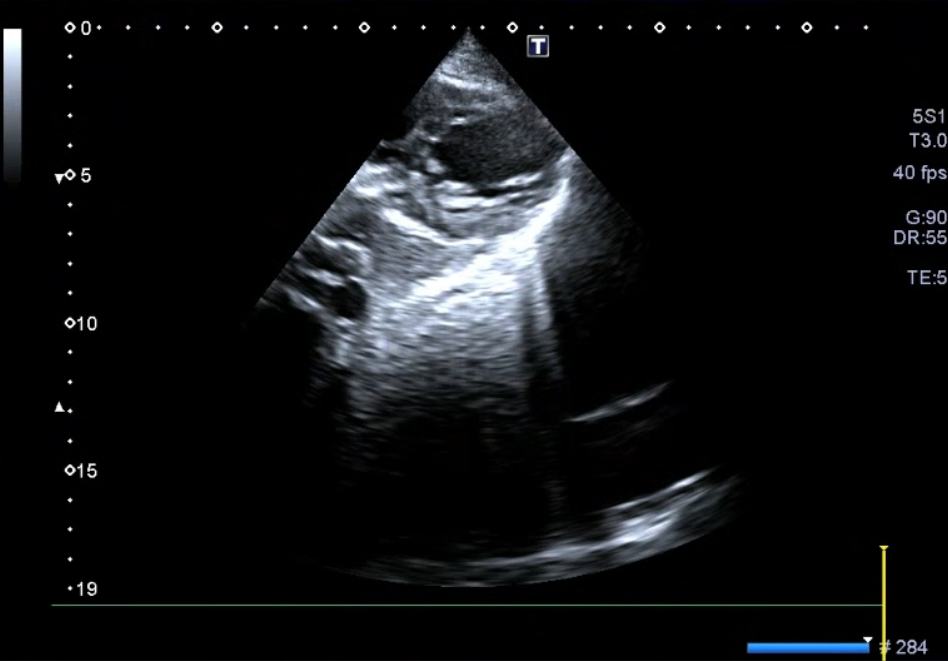Viewport: 948px width, 661px height.
Task: Click the depth scale label '0'
Action: (x=86, y=28)
